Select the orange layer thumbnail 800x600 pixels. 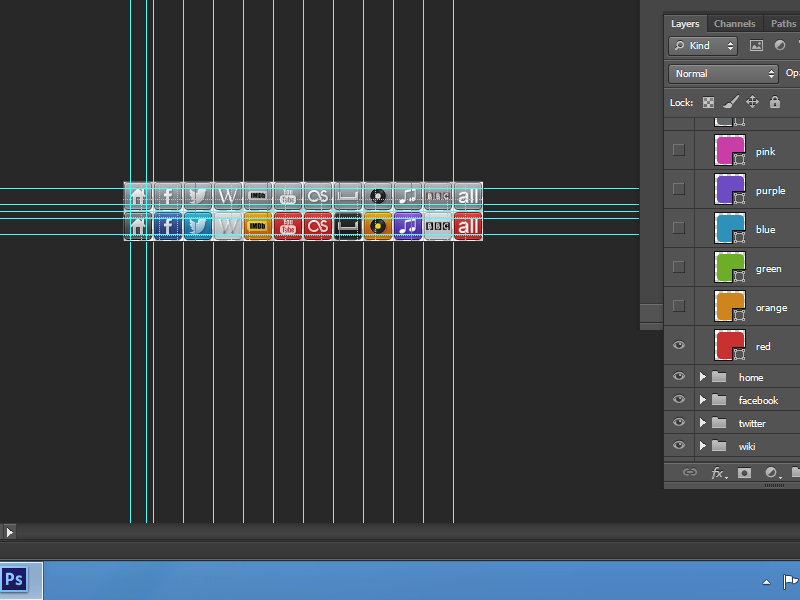coord(730,306)
